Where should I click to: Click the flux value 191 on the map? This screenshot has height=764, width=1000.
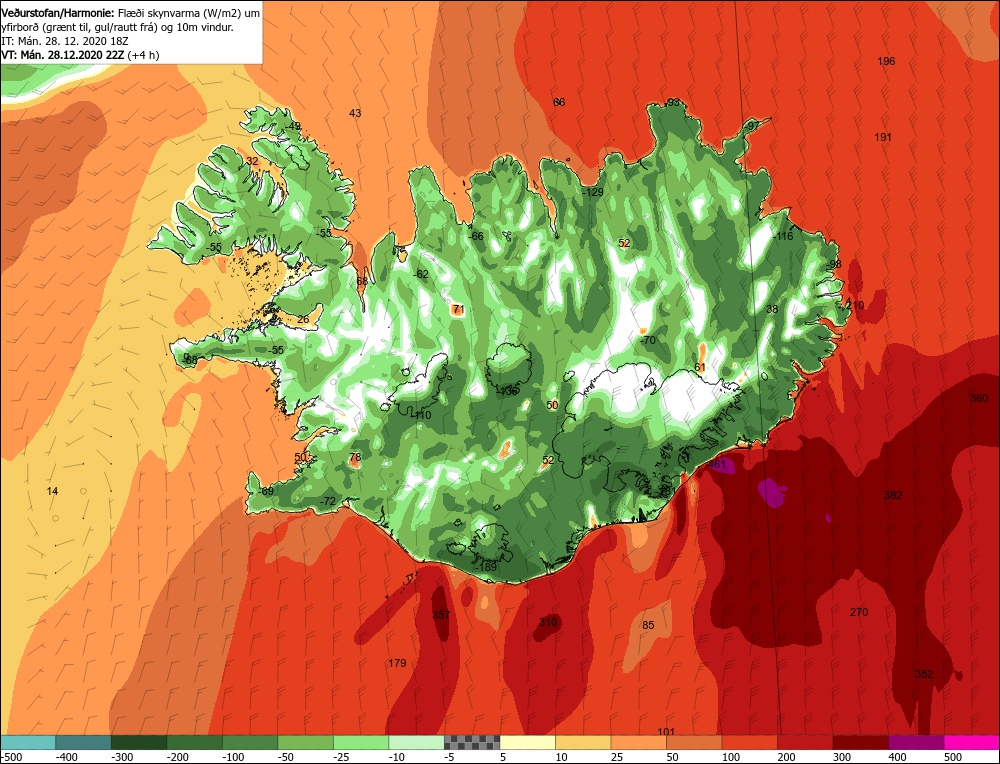[883, 137]
